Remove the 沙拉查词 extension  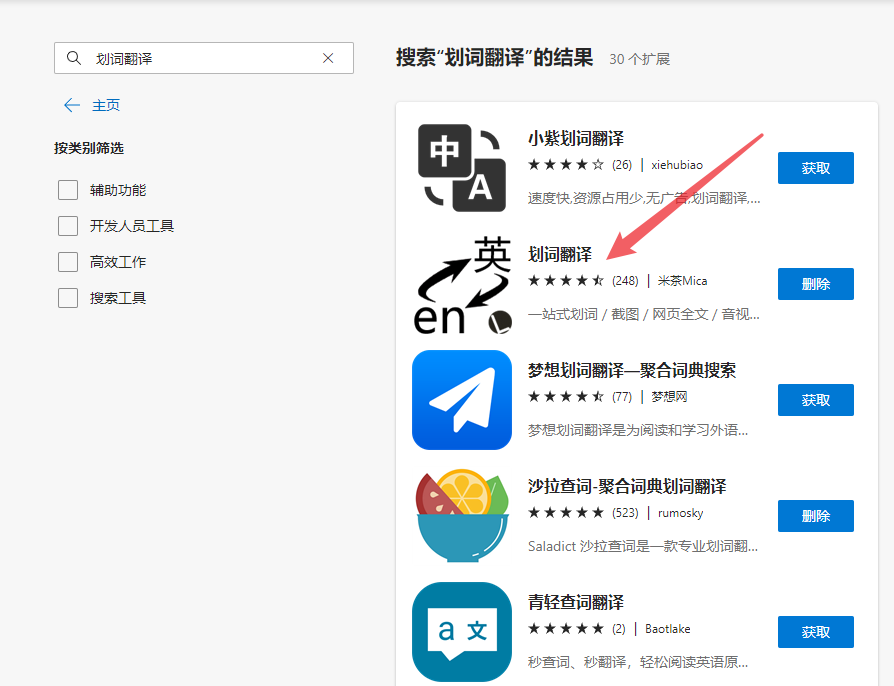click(x=816, y=516)
